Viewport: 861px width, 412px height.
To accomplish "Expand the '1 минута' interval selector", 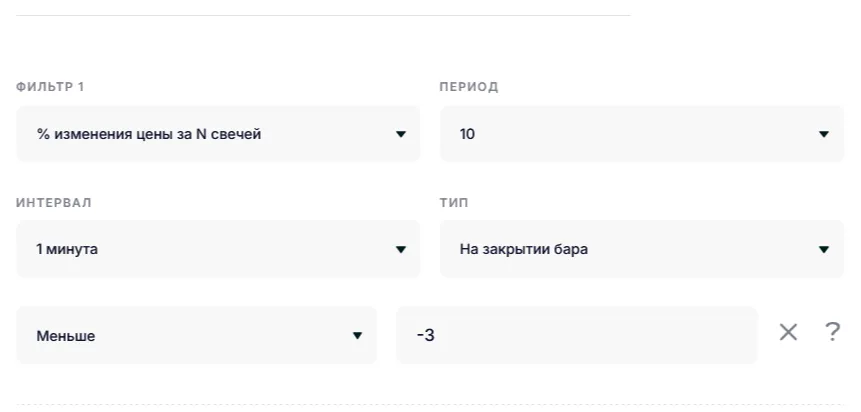I will 200,249.
